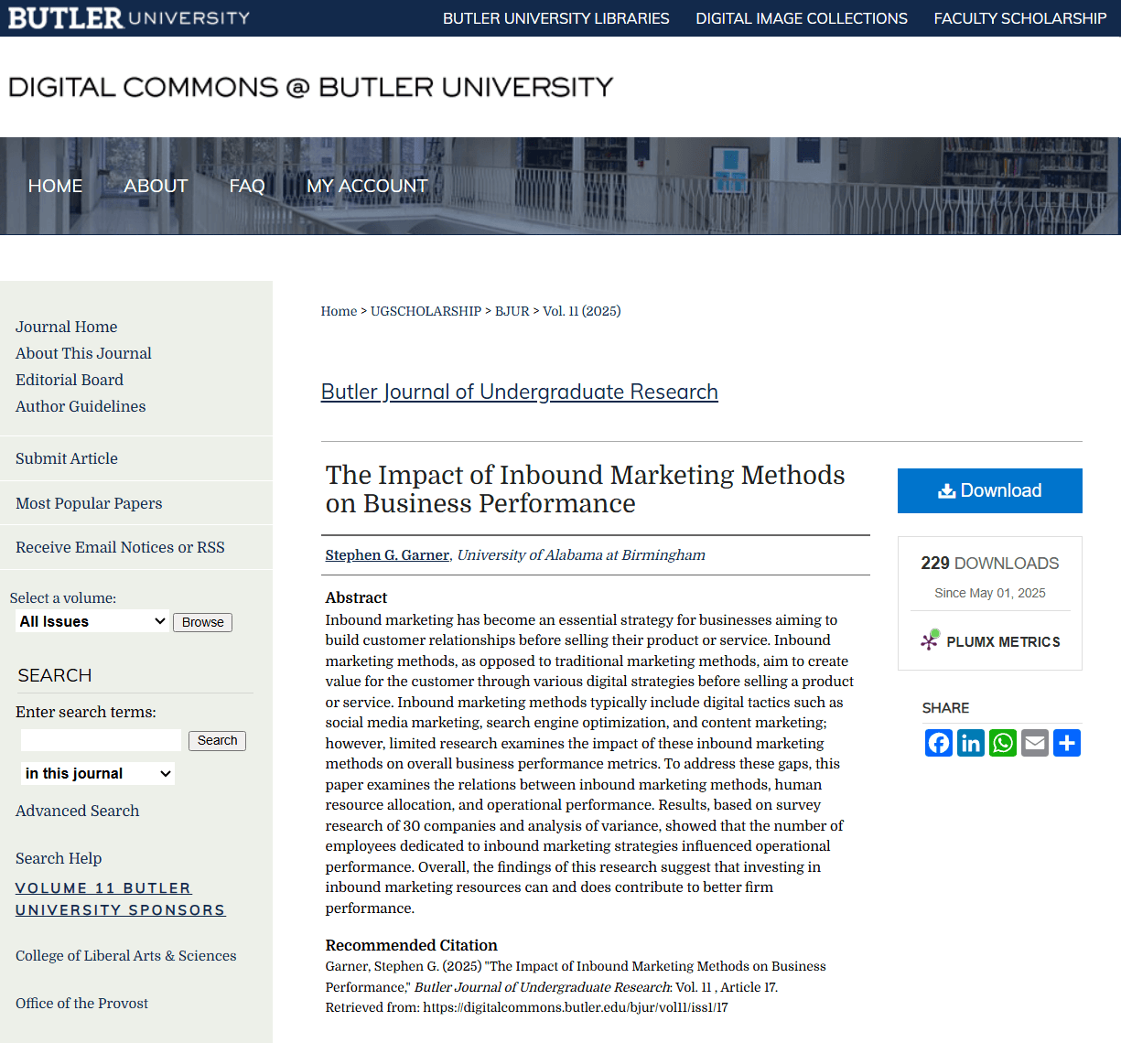This screenshot has width=1121, height=1064.
Task: Open author Stephen G. Garner link
Action: (387, 555)
